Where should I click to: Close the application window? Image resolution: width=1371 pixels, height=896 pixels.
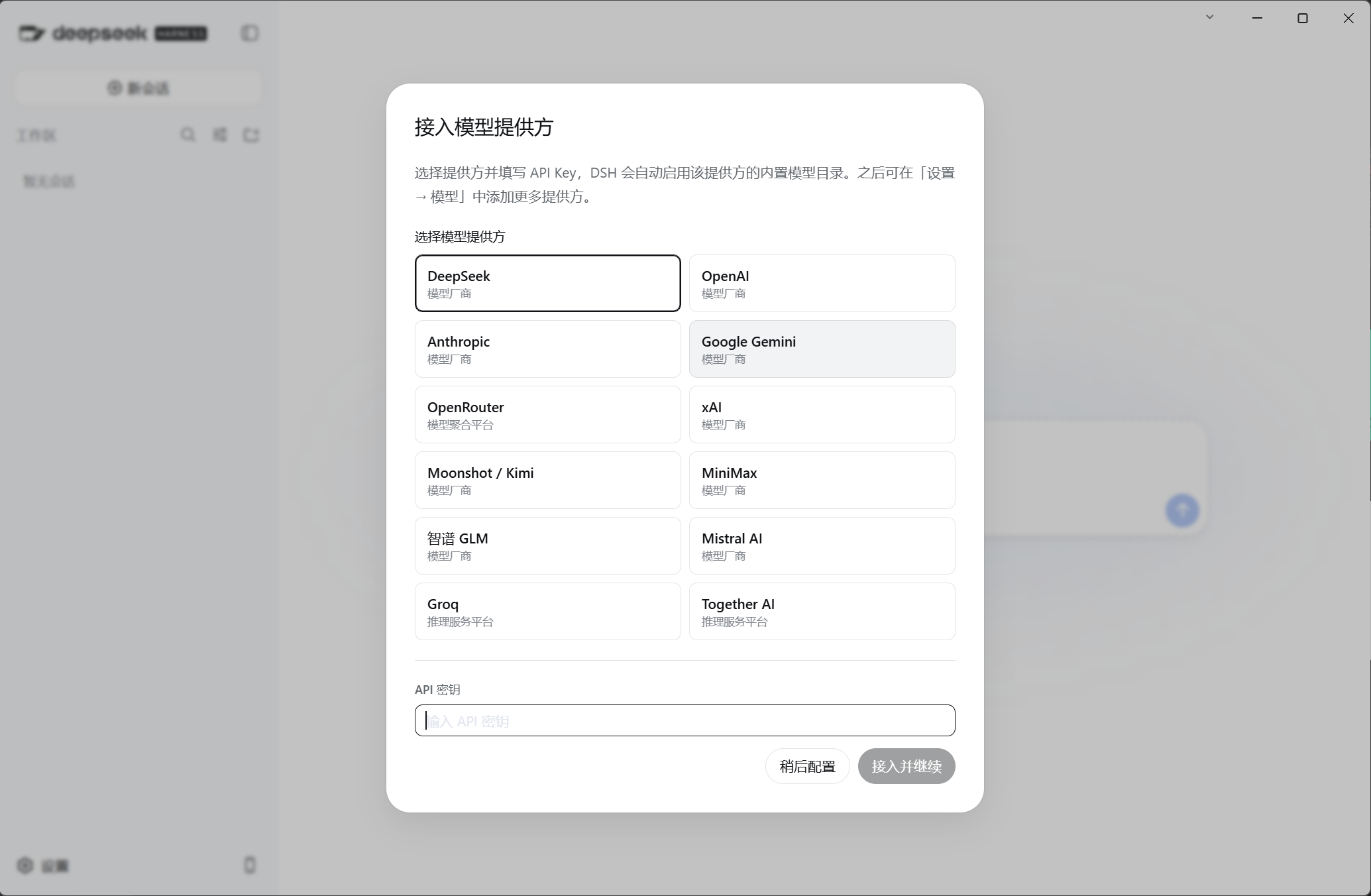(1348, 18)
